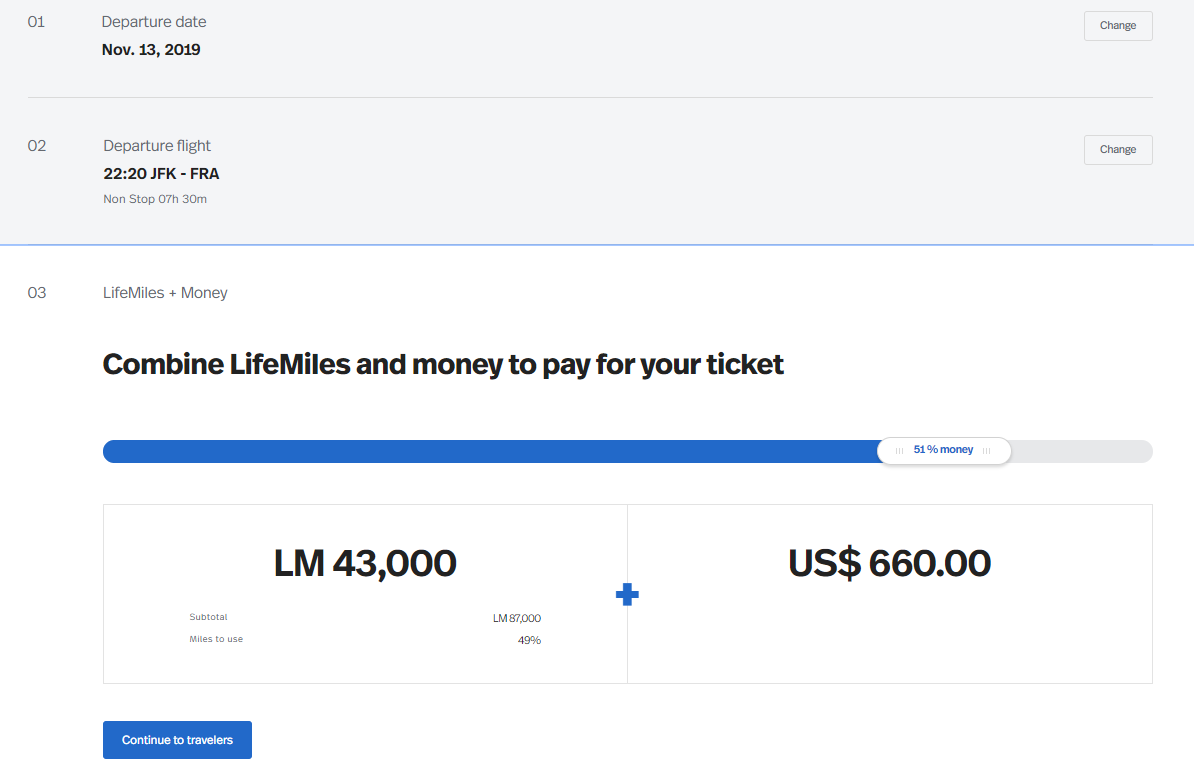Click the 22:20 JFK - FRA flight text
1194x781 pixels.
tap(161, 174)
